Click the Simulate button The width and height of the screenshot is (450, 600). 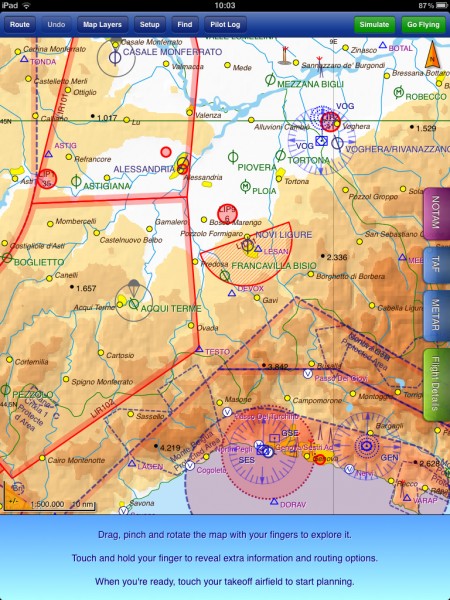pyautogui.click(x=374, y=25)
